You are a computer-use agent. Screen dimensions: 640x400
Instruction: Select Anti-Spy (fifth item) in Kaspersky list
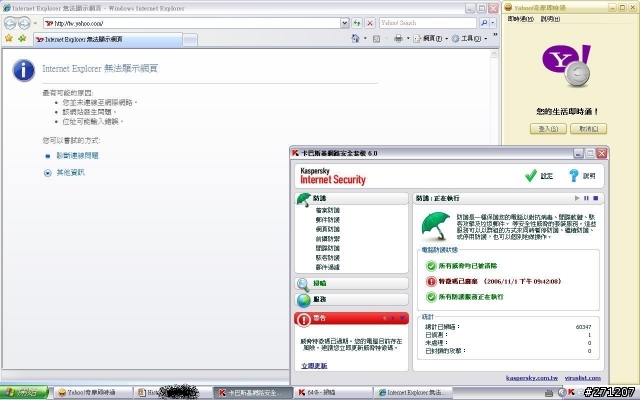click(x=327, y=248)
